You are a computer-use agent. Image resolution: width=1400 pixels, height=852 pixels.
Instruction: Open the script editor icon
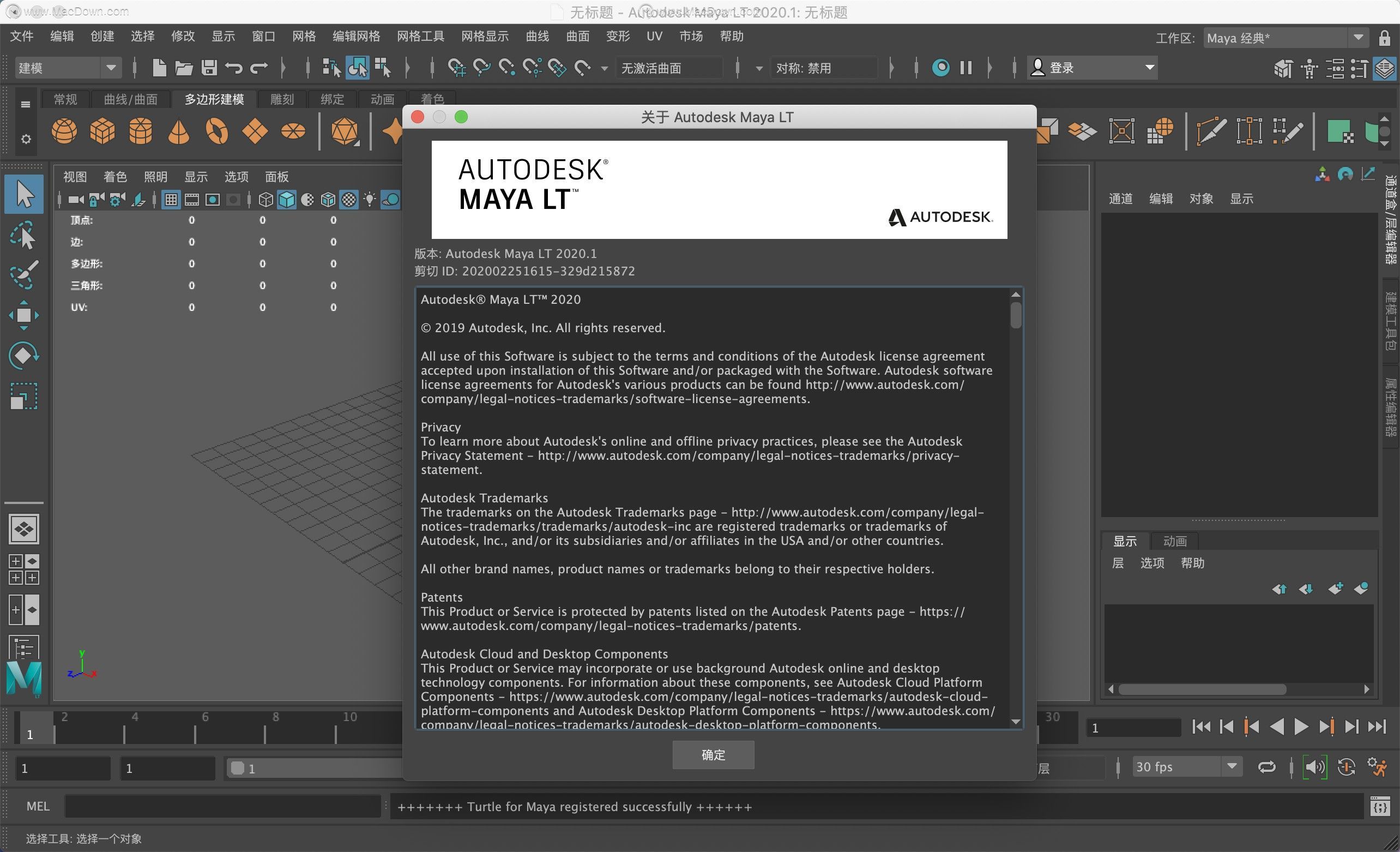(1380, 806)
